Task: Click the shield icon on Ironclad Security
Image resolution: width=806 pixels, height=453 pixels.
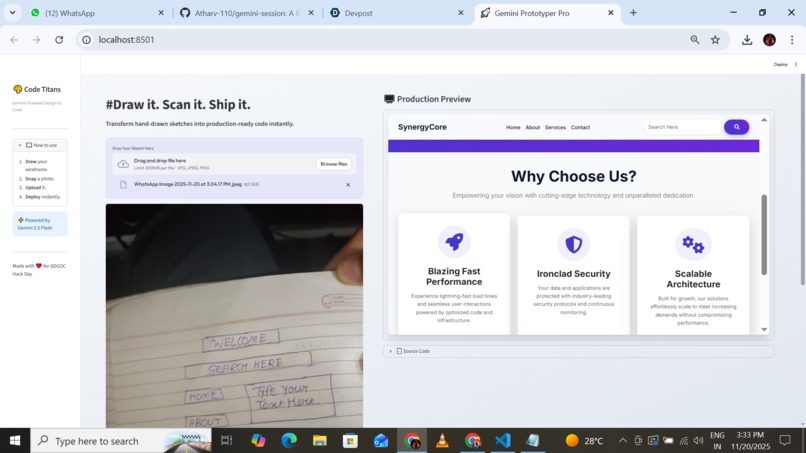Action: coord(574,244)
